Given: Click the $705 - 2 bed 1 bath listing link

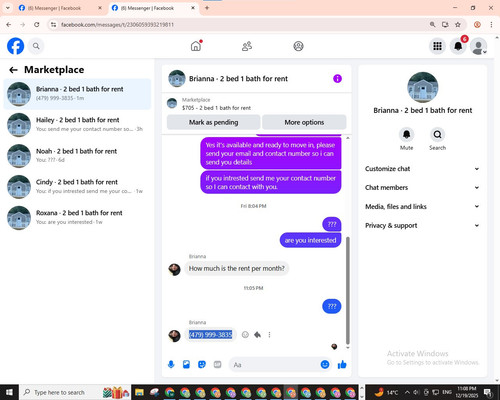Looking at the screenshot, I should click(216, 108).
